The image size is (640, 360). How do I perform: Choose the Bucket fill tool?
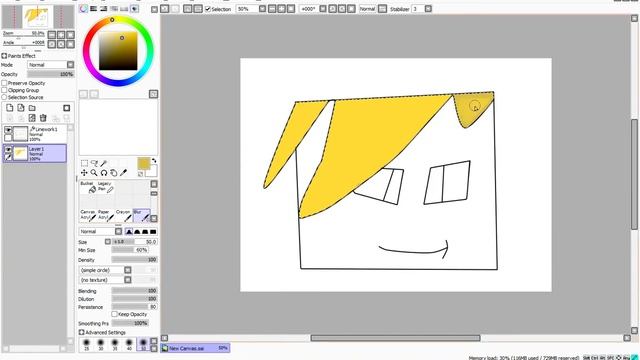tap(88, 187)
